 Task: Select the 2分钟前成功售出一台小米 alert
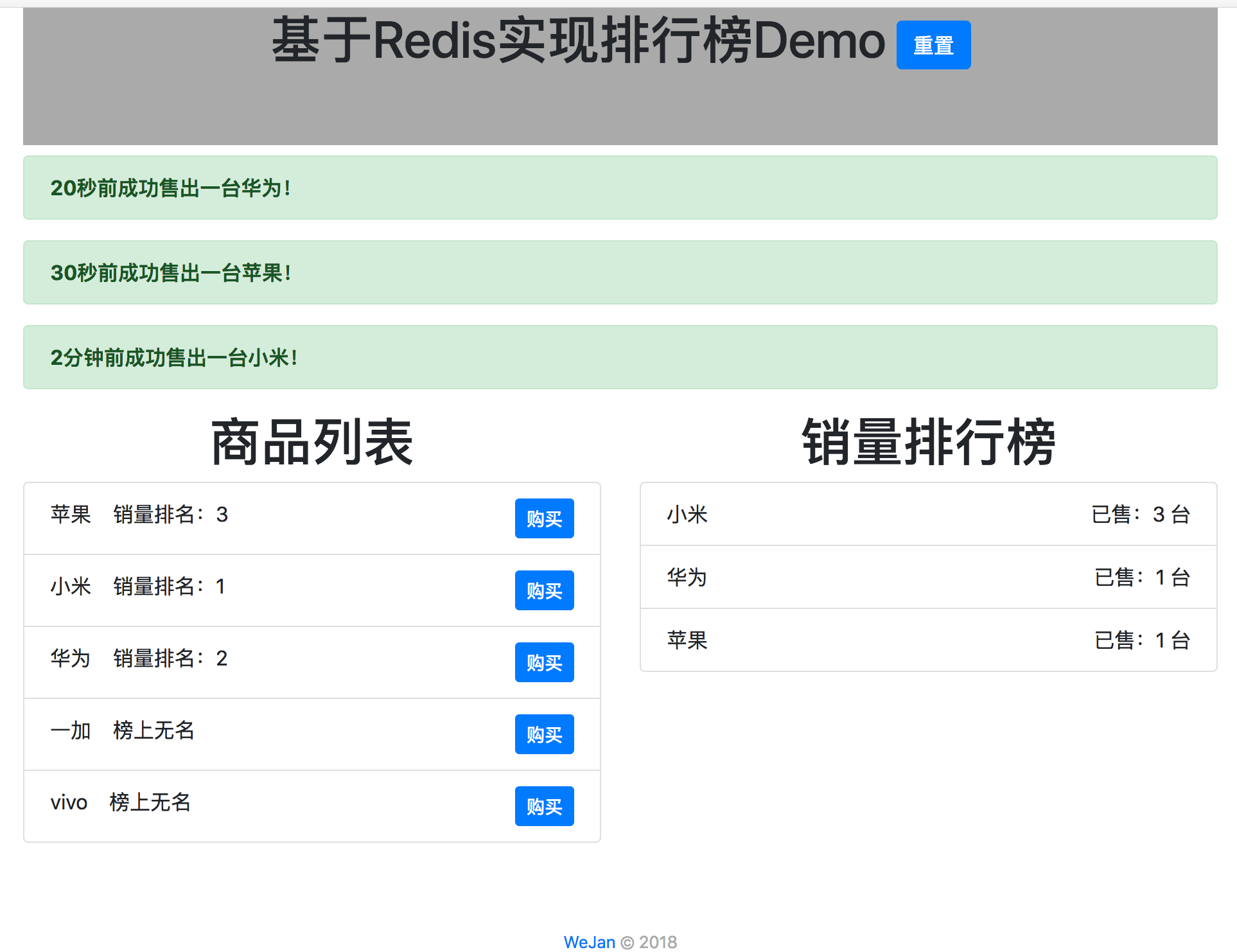620,357
